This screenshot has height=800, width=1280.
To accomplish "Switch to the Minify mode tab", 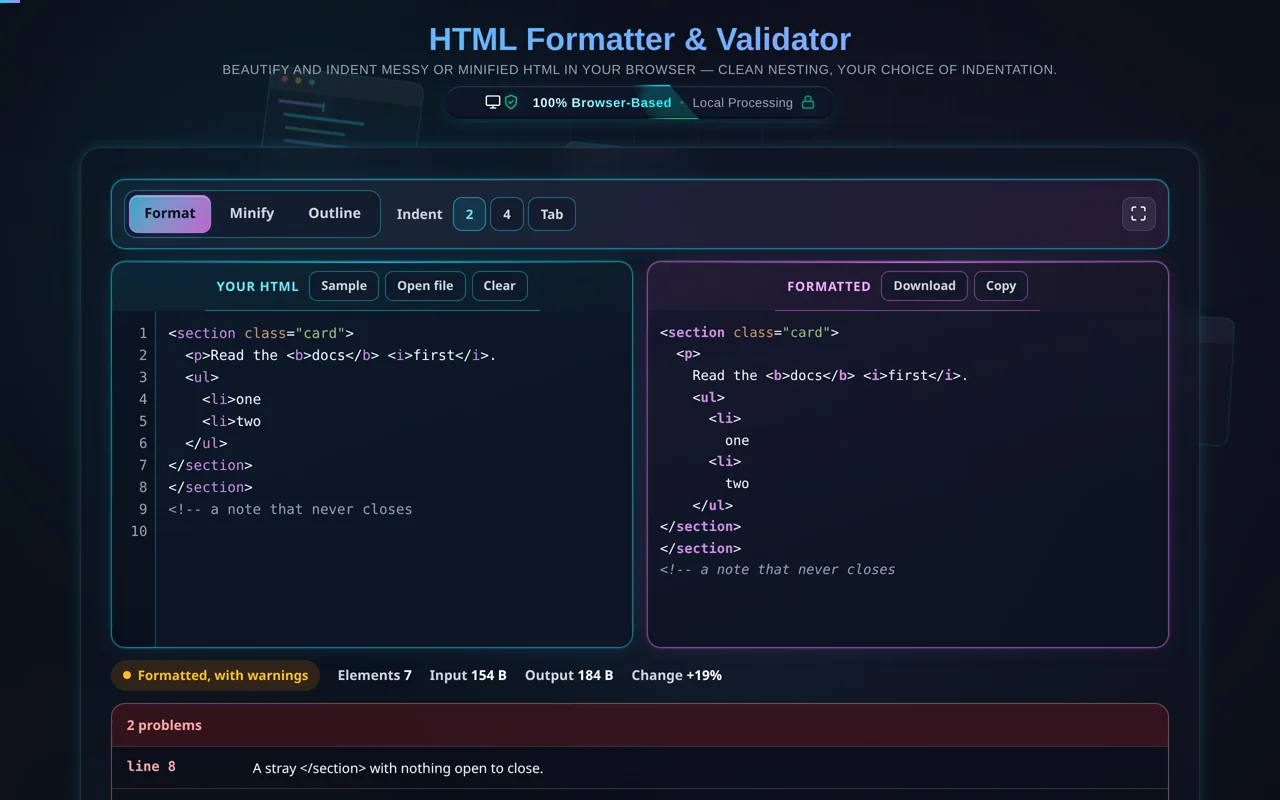I will point(252,213).
